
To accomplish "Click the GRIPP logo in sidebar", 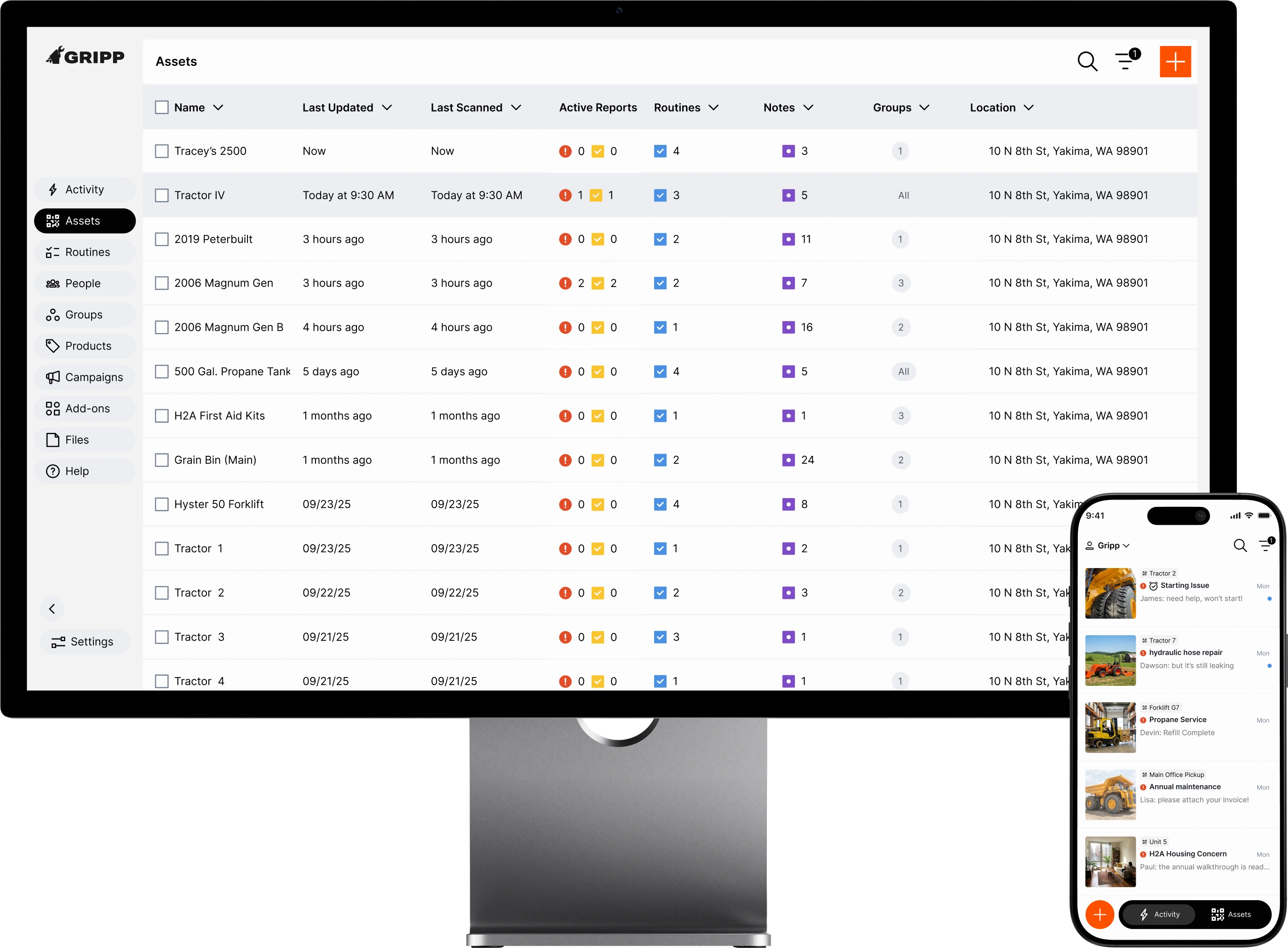I will click(x=86, y=56).
